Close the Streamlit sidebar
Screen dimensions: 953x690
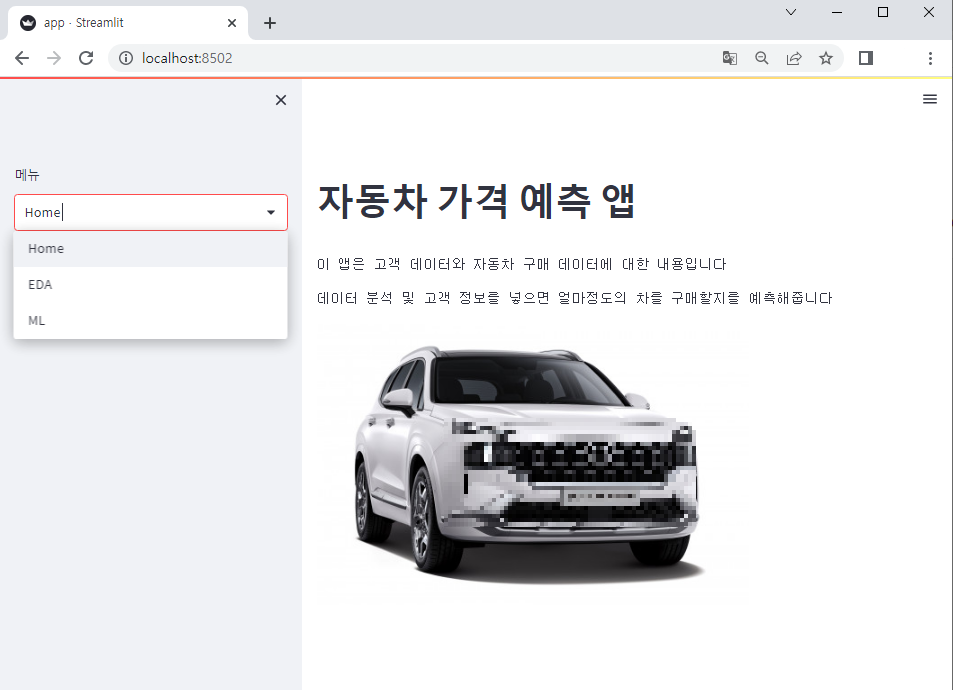(x=281, y=100)
